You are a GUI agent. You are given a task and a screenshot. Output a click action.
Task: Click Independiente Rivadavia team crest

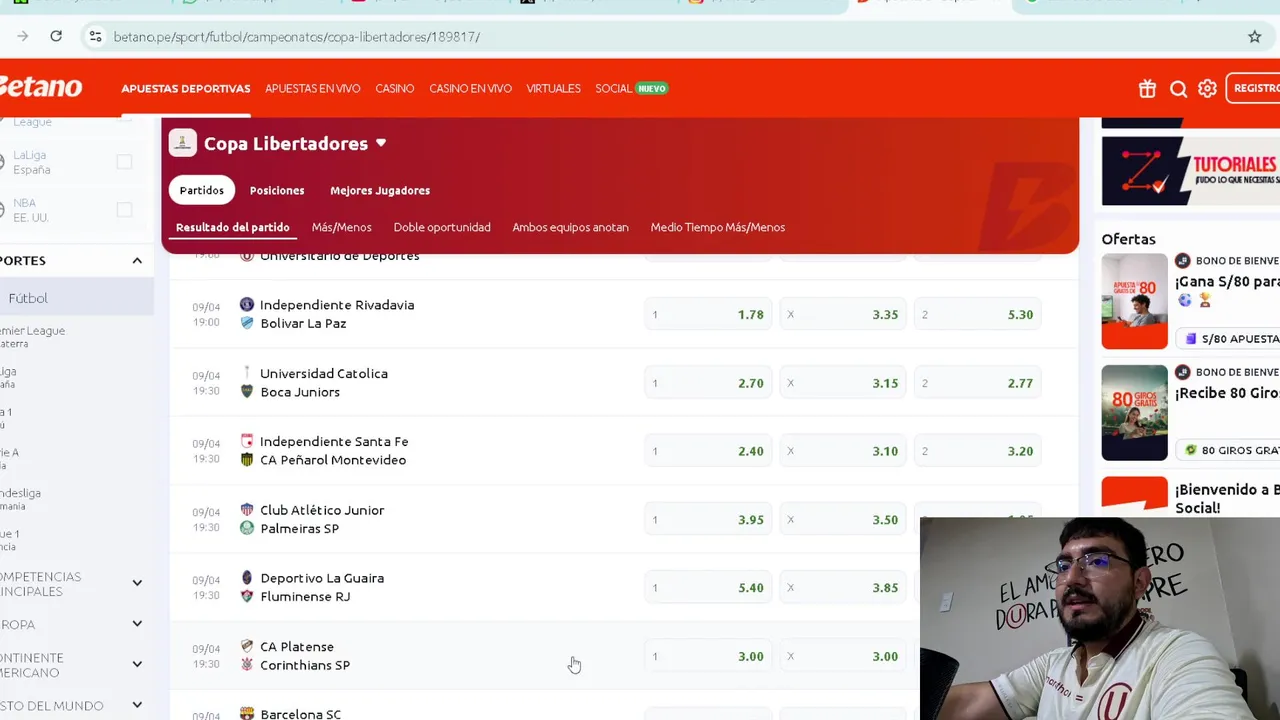click(x=247, y=304)
